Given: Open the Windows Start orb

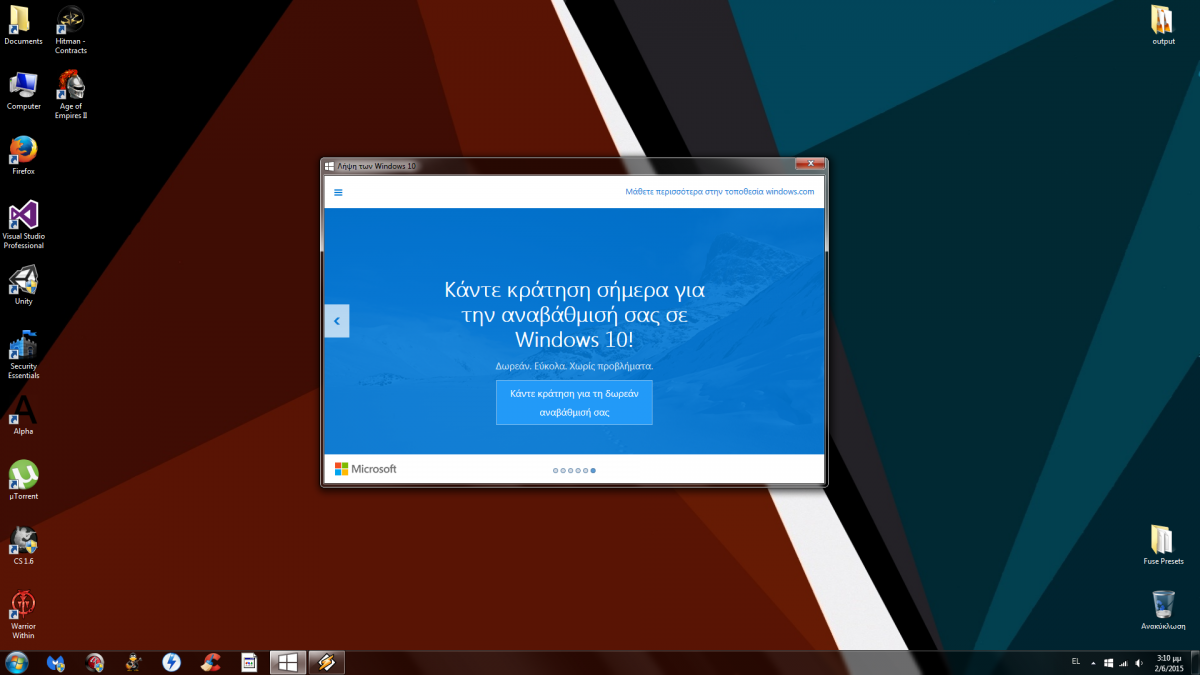Looking at the screenshot, I should [x=17, y=662].
